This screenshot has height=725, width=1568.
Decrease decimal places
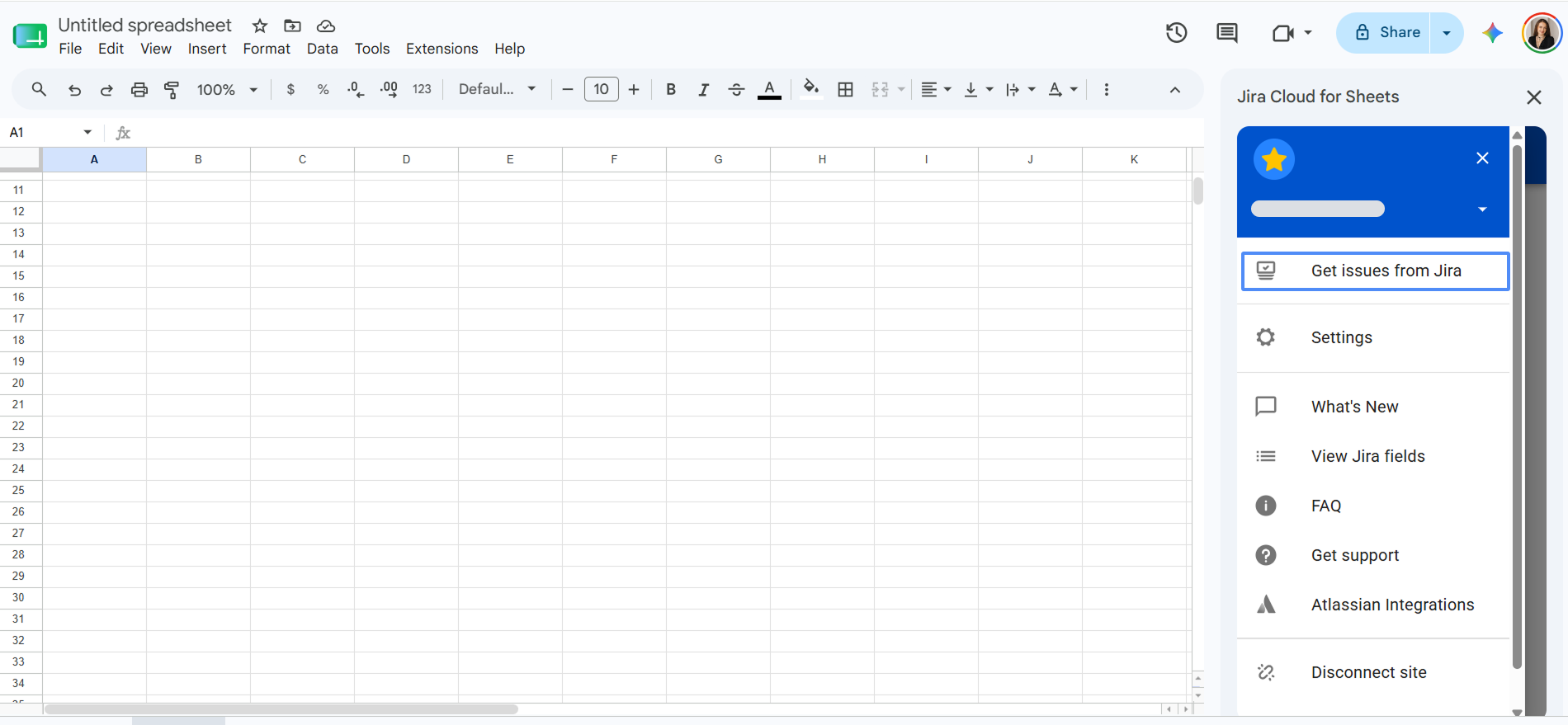[356, 90]
